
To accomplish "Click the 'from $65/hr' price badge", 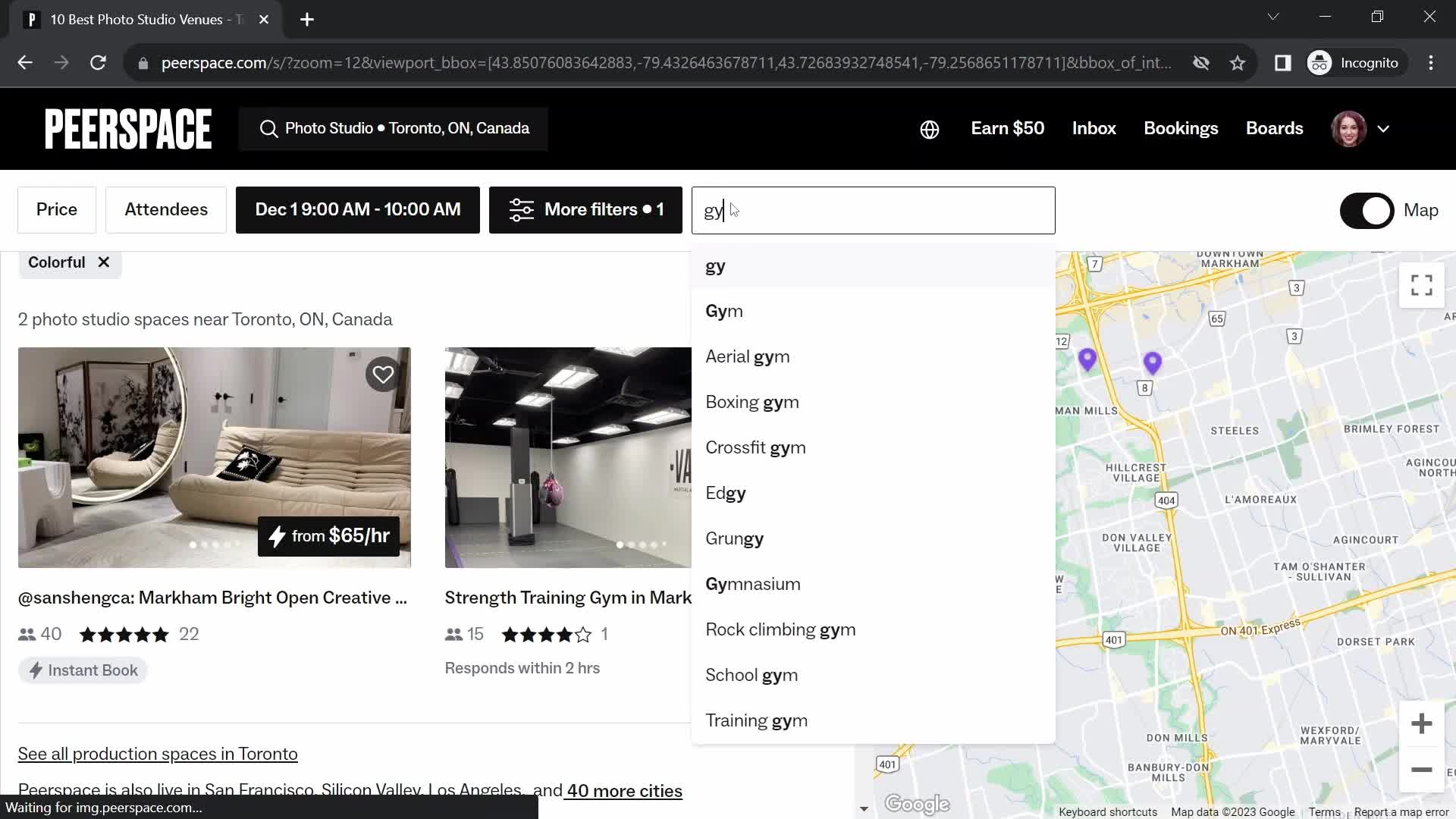I will point(328,537).
